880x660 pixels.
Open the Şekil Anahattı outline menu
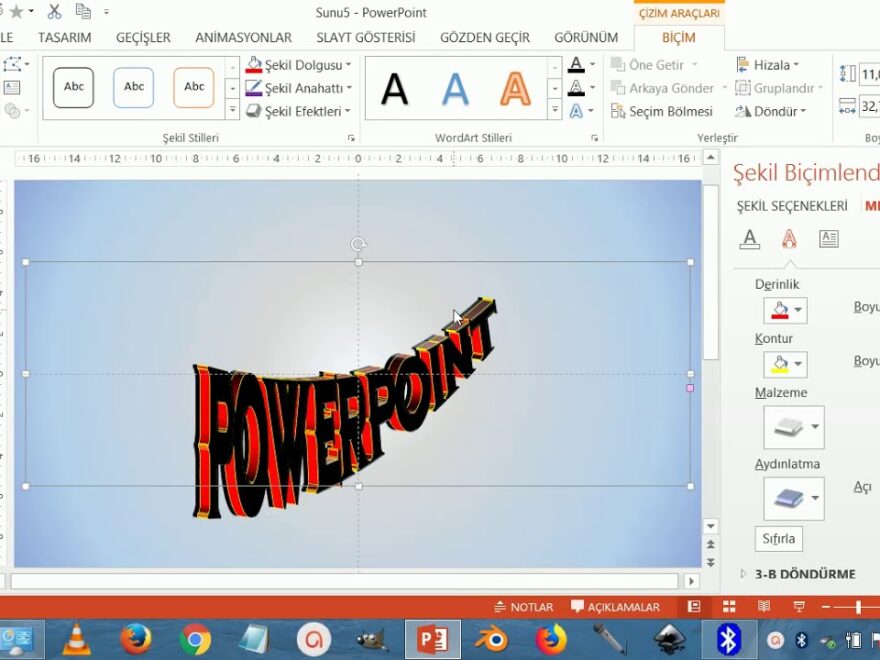[299, 88]
